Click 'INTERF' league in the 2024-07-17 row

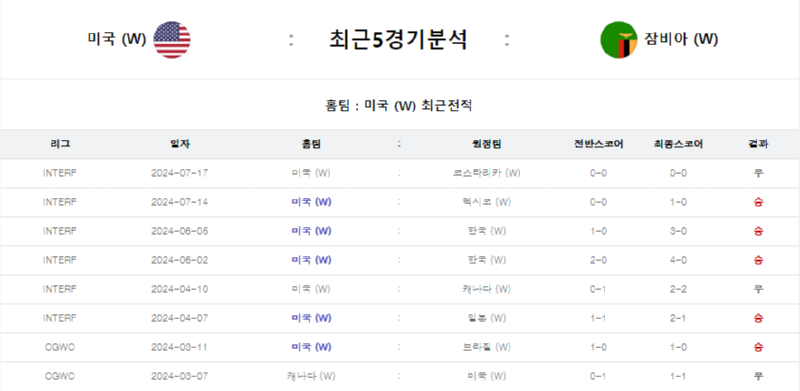[60, 173]
